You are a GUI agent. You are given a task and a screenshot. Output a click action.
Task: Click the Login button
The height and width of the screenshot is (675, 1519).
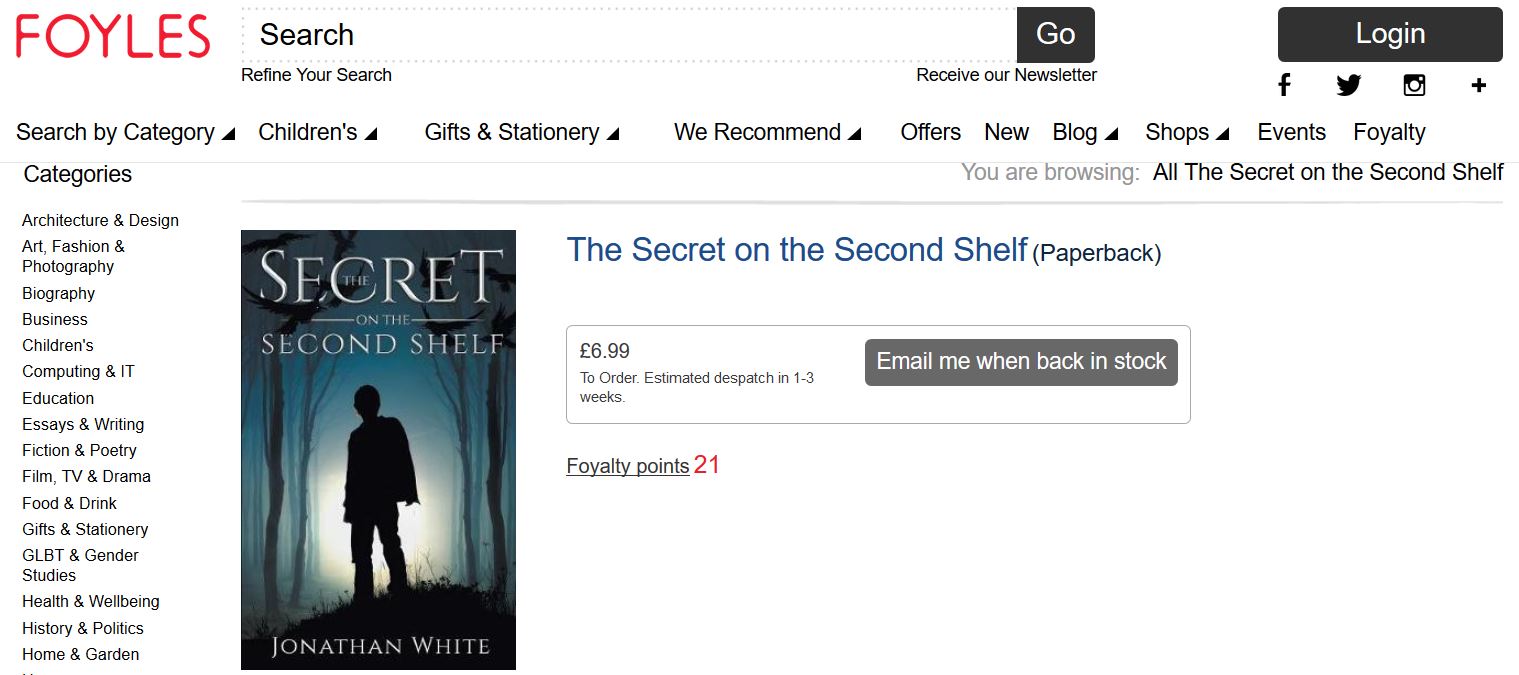click(1390, 34)
